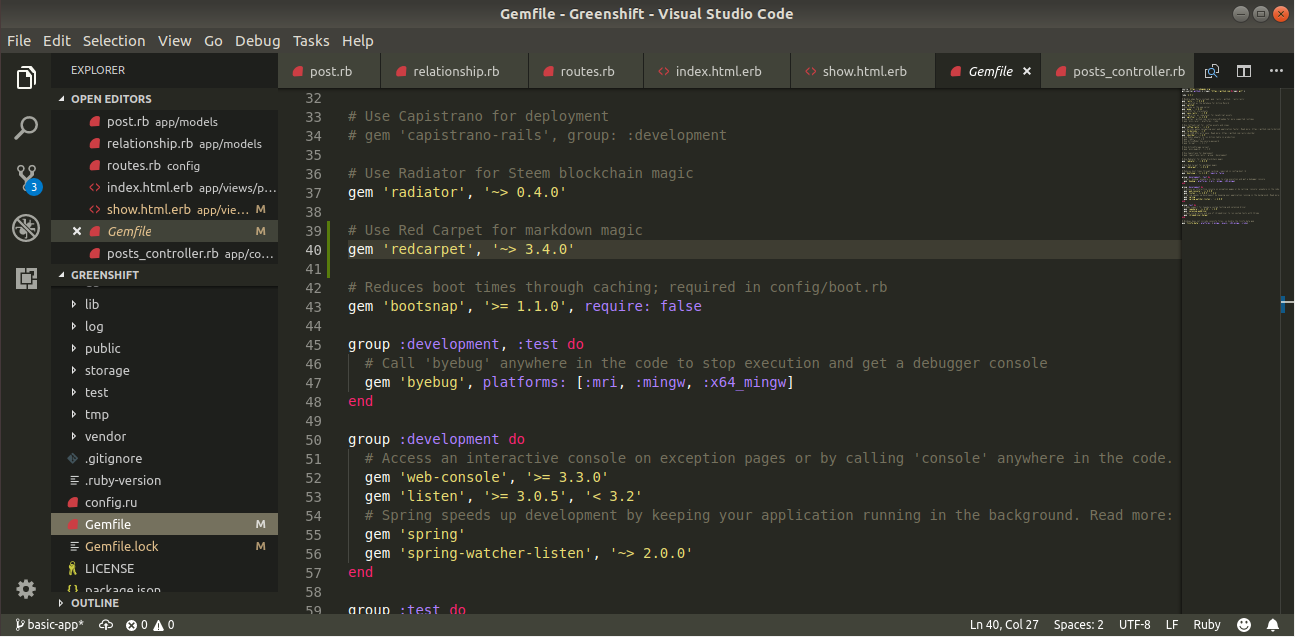Open the Debug view icon
Viewport: 1295px width, 637px height.
click(26, 228)
